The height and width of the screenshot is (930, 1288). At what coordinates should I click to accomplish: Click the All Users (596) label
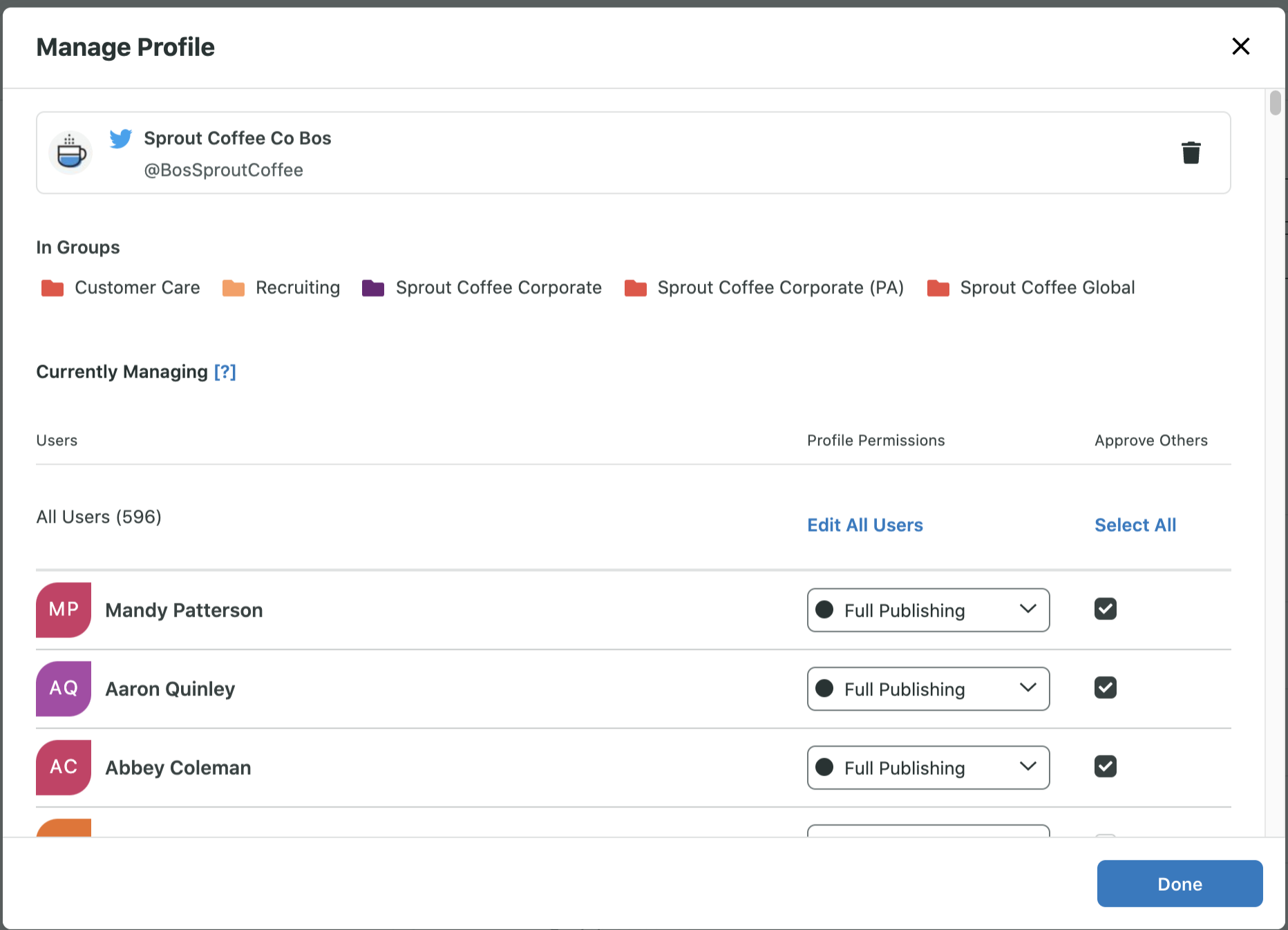(99, 517)
